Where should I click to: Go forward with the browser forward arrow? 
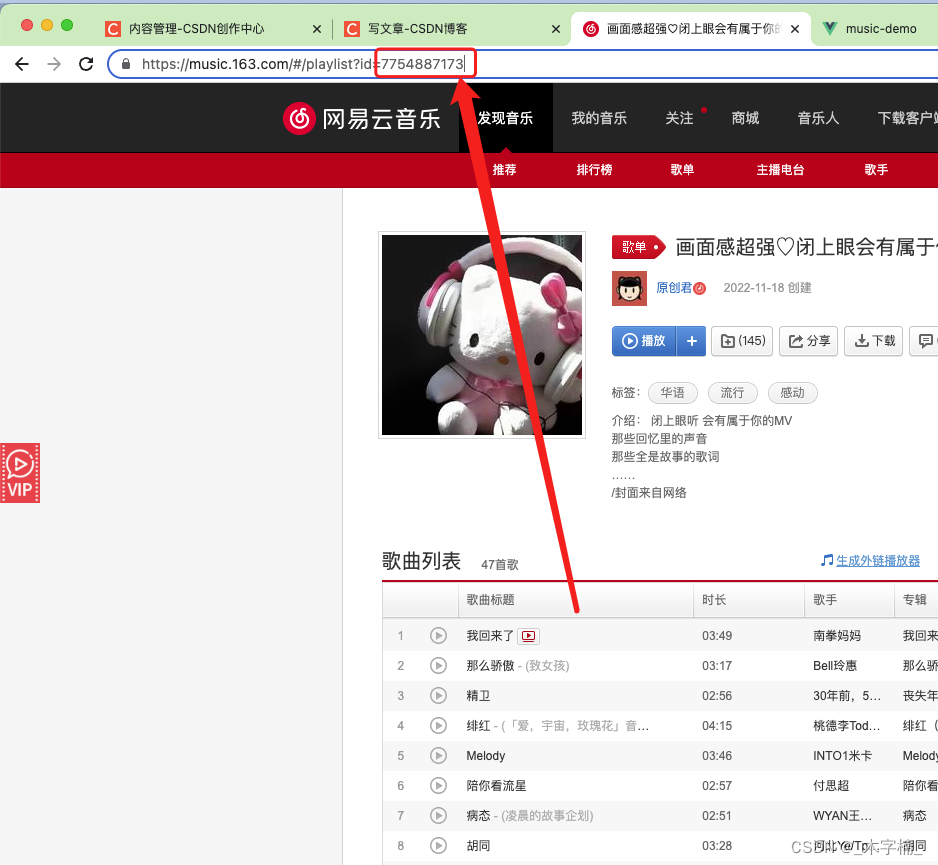(54, 64)
